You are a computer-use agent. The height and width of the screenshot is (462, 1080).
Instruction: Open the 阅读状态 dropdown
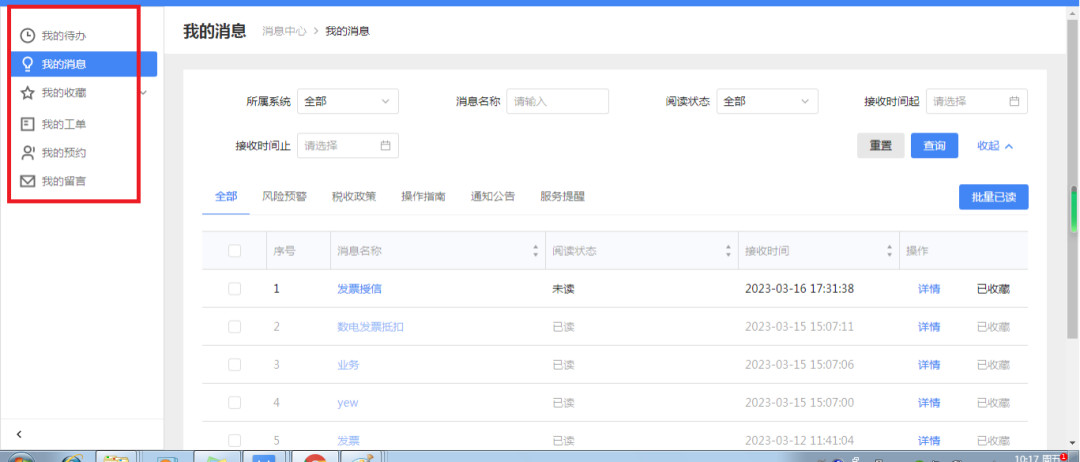click(x=767, y=101)
